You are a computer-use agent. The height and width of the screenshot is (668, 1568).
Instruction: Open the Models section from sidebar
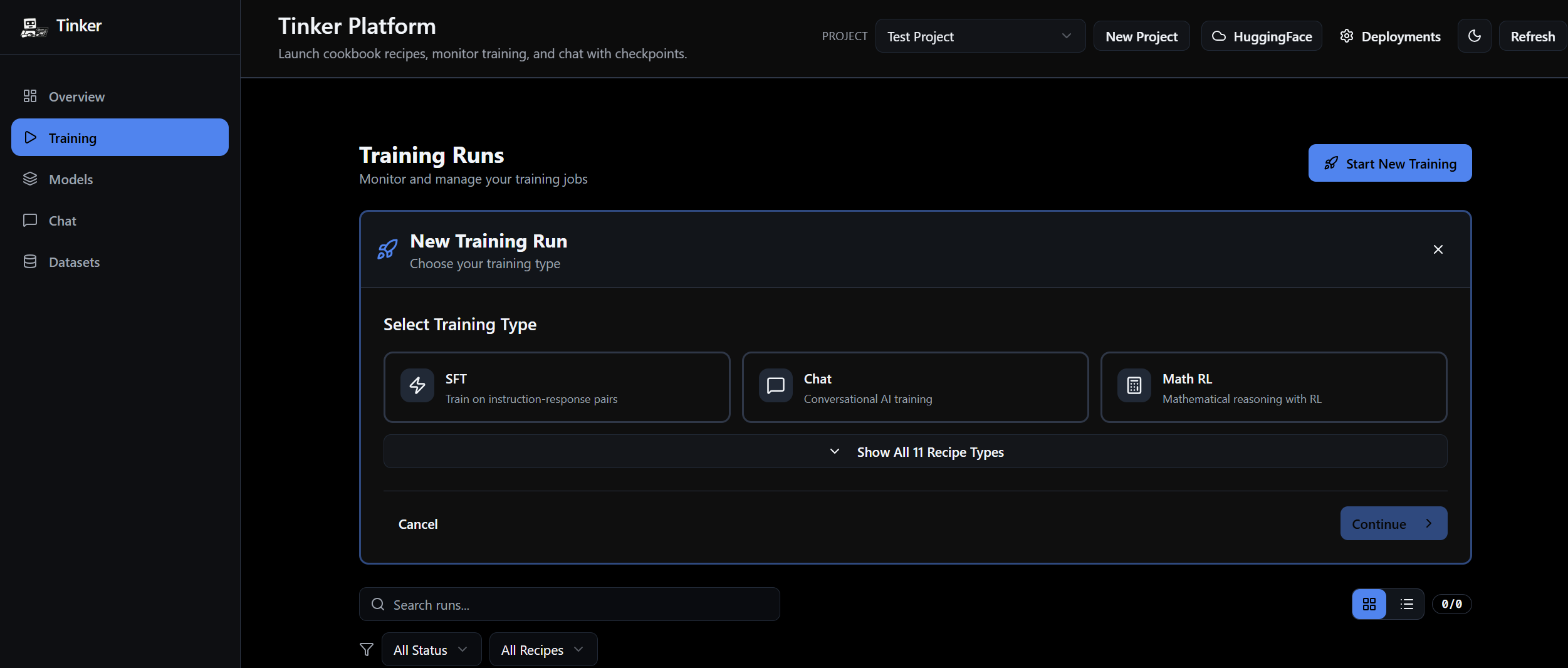(x=71, y=179)
